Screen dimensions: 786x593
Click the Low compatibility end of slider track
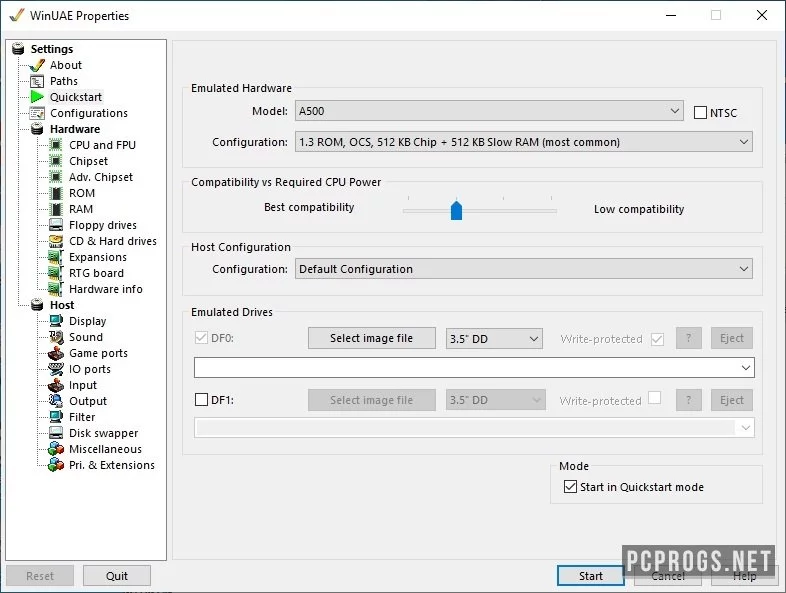(x=551, y=211)
